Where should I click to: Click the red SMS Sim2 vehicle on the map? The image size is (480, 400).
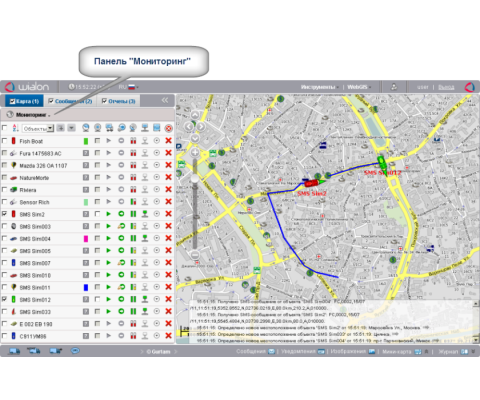point(311,183)
